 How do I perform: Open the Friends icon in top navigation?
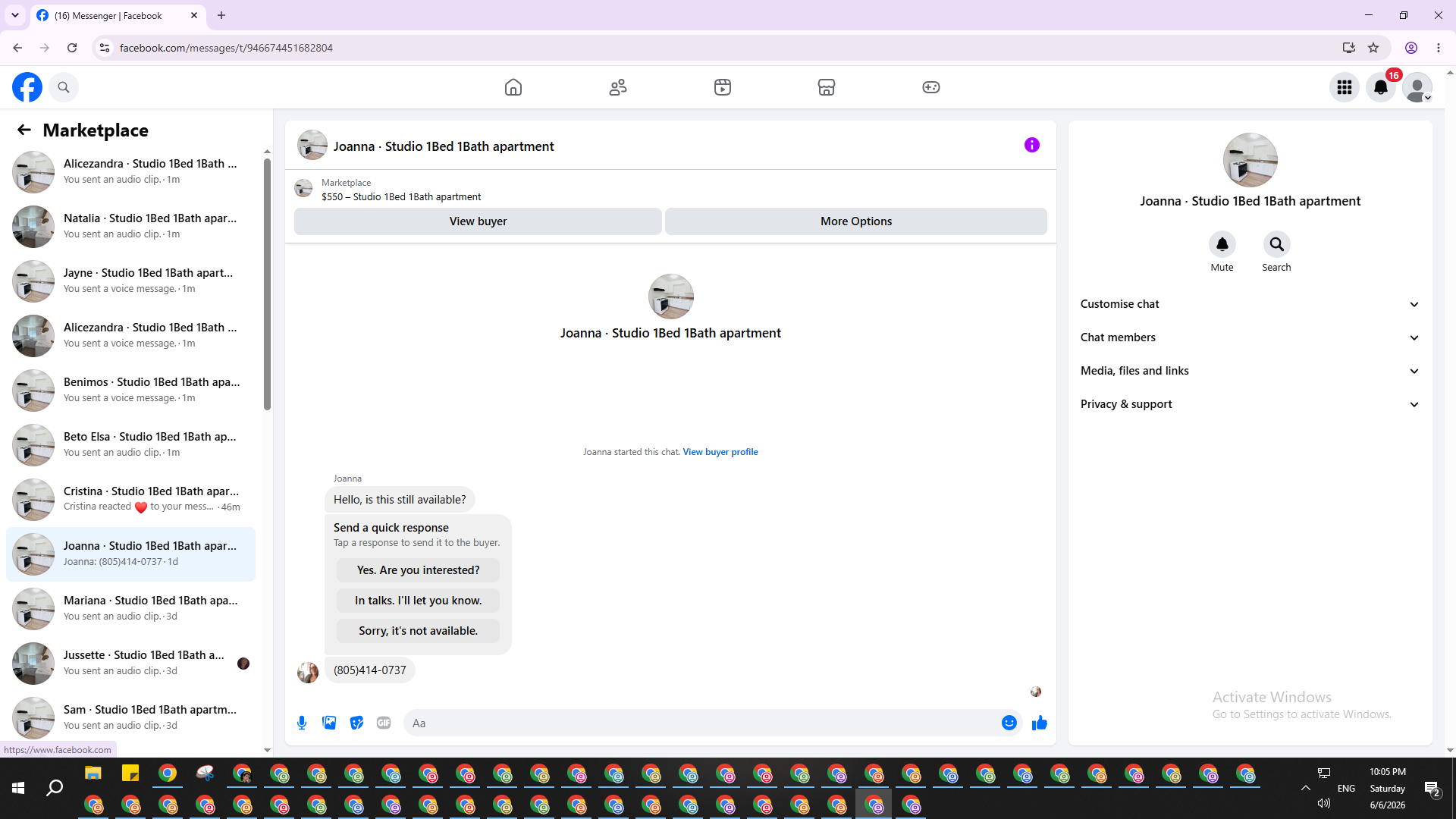click(x=618, y=87)
